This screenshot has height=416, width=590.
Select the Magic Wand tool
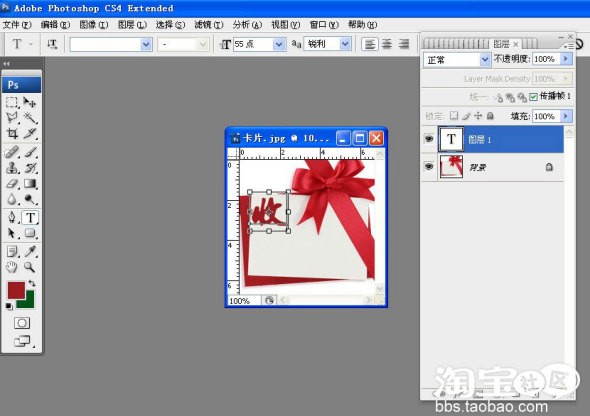coord(30,118)
